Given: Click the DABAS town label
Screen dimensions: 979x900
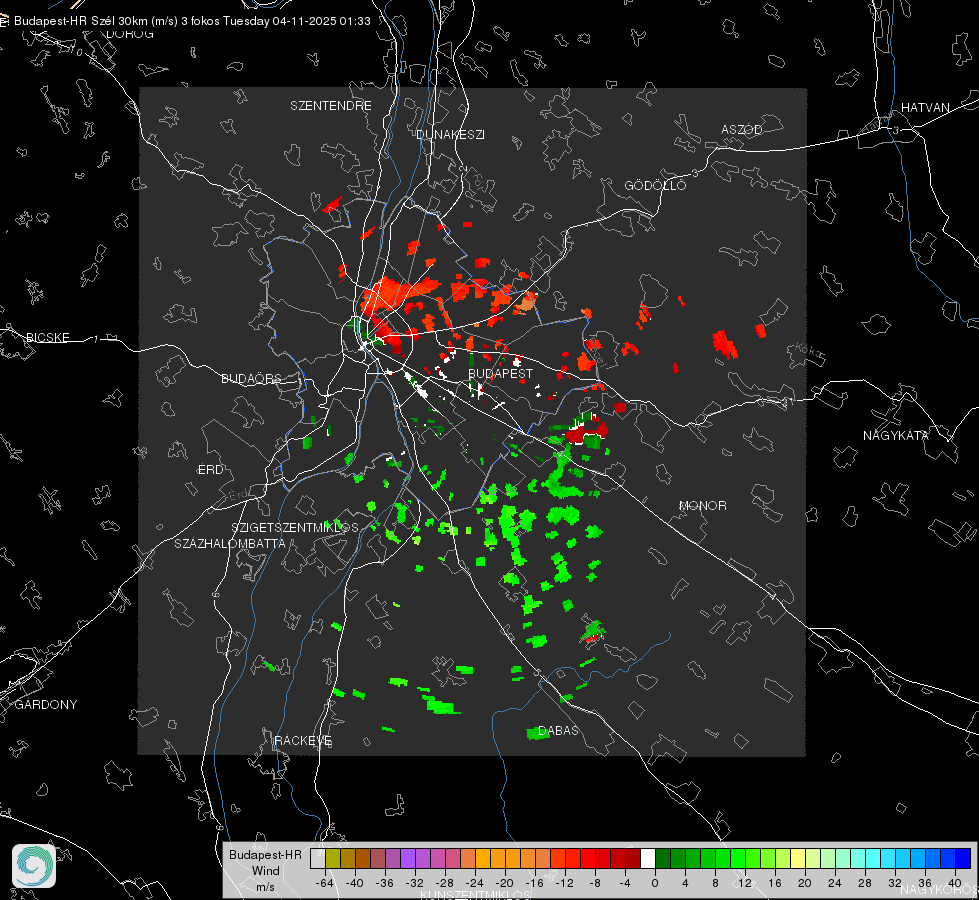Looking at the screenshot, I should [558, 730].
